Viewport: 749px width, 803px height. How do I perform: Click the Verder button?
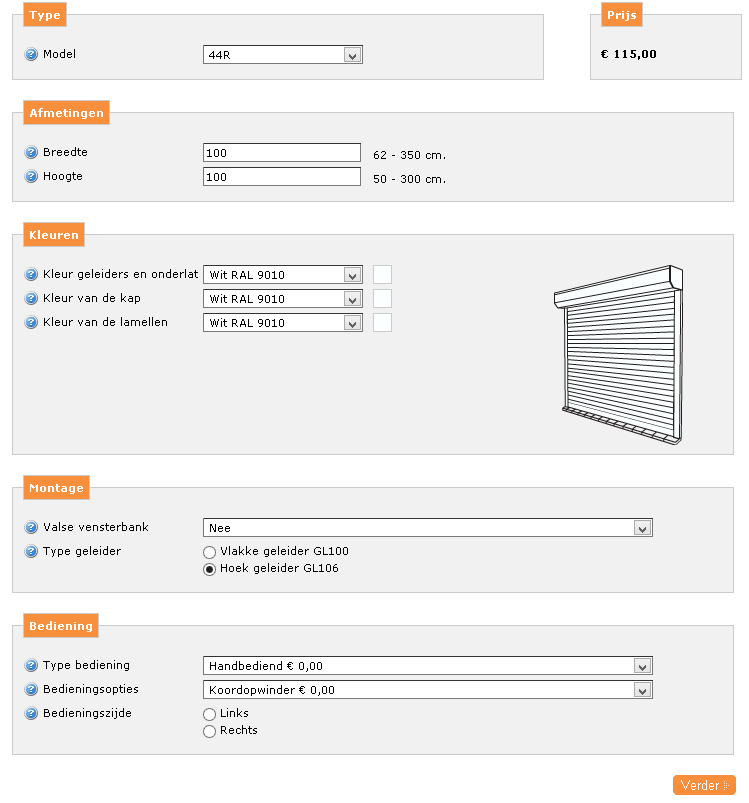pos(704,786)
